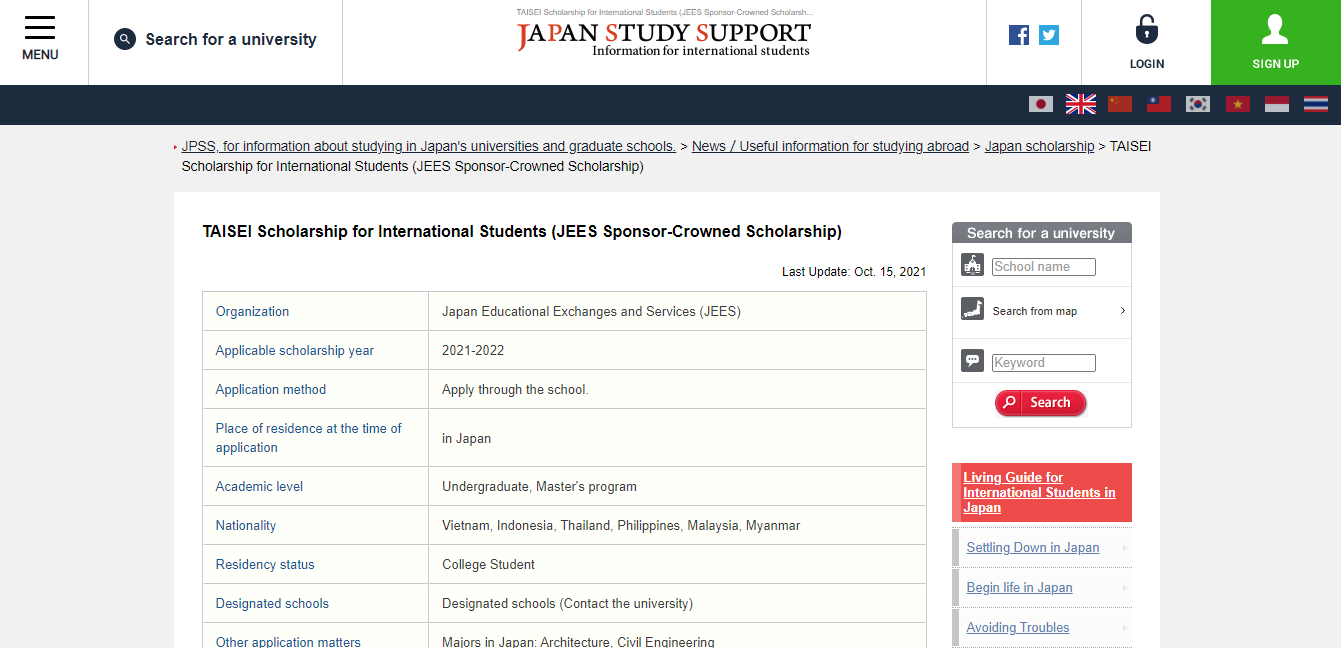
Task: Click the arrow beside Settling Down in Japan
Action: [x=1125, y=548]
